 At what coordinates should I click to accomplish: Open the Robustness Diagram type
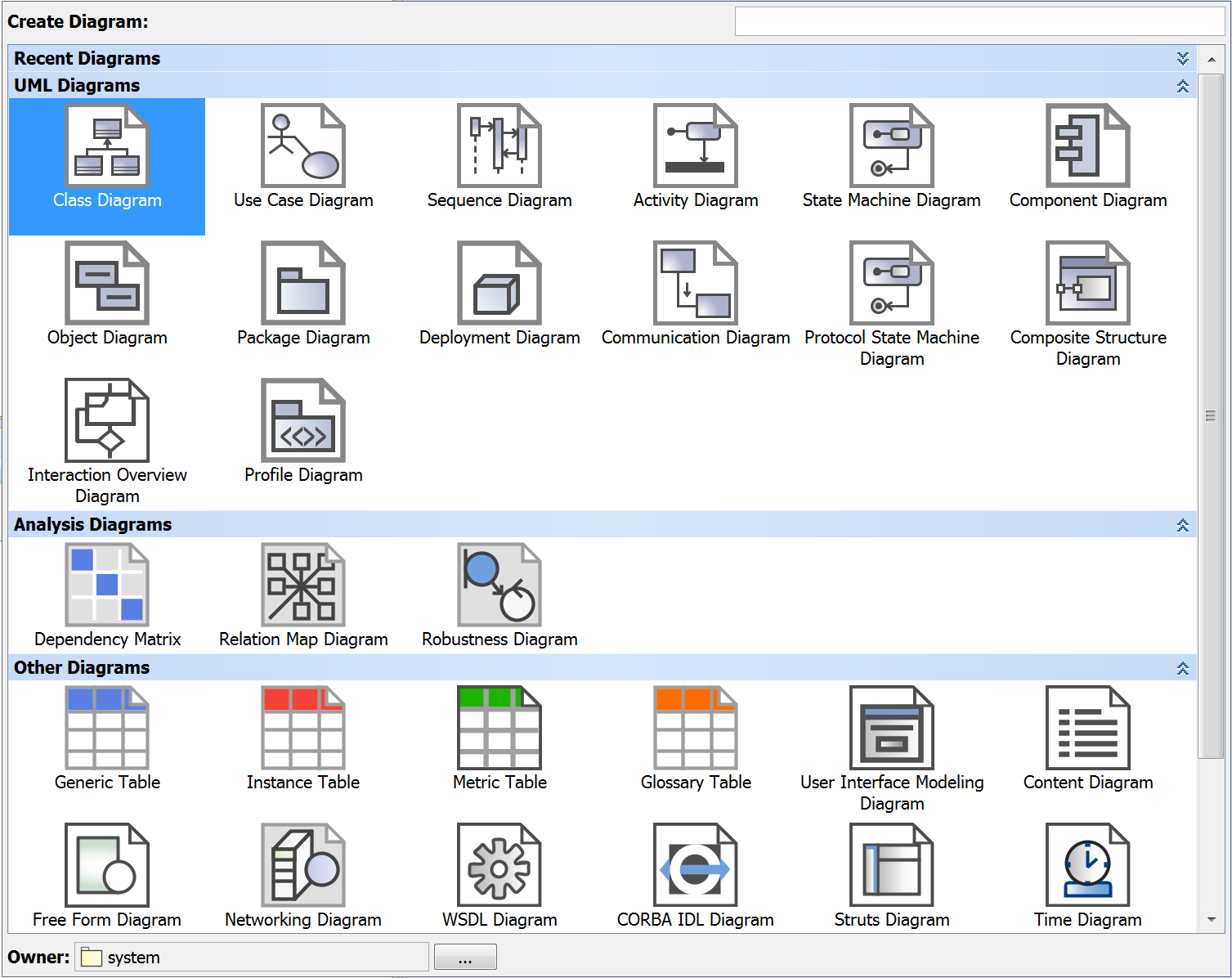[x=500, y=585]
